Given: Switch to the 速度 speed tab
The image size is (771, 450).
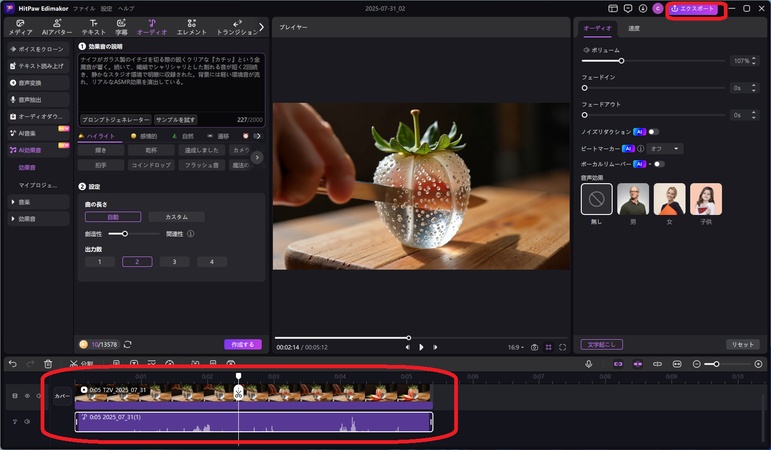Looking at the screenshot, I should [634, 28].
